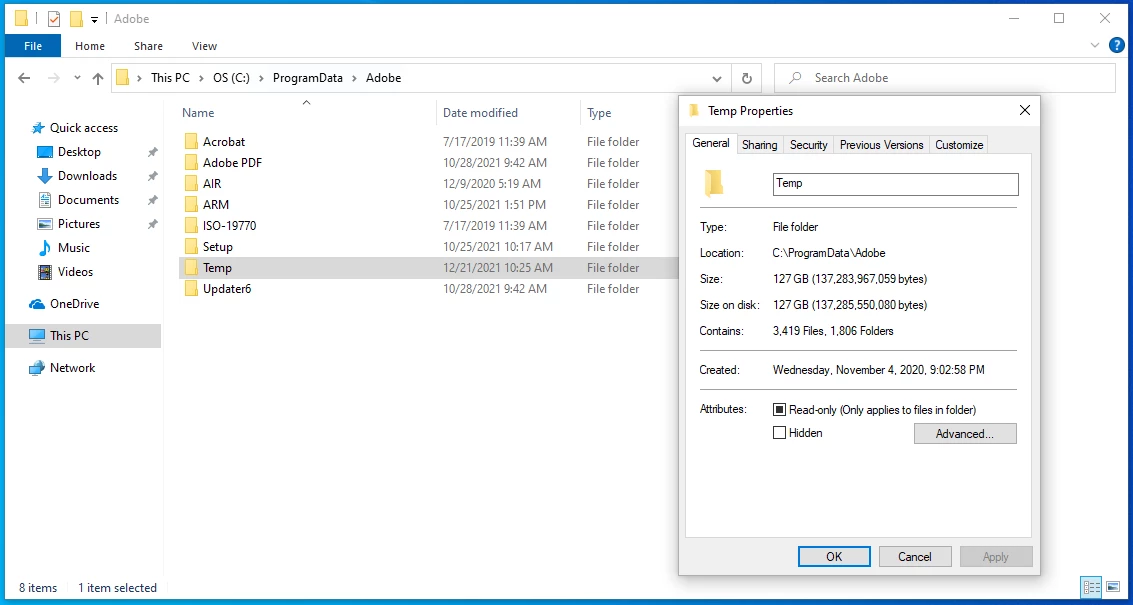This screenshot has width=1133, height=605.
Task: Toggle the Hidden attribute checkbox
Action: pyautogui.click(x=779, y=433)
